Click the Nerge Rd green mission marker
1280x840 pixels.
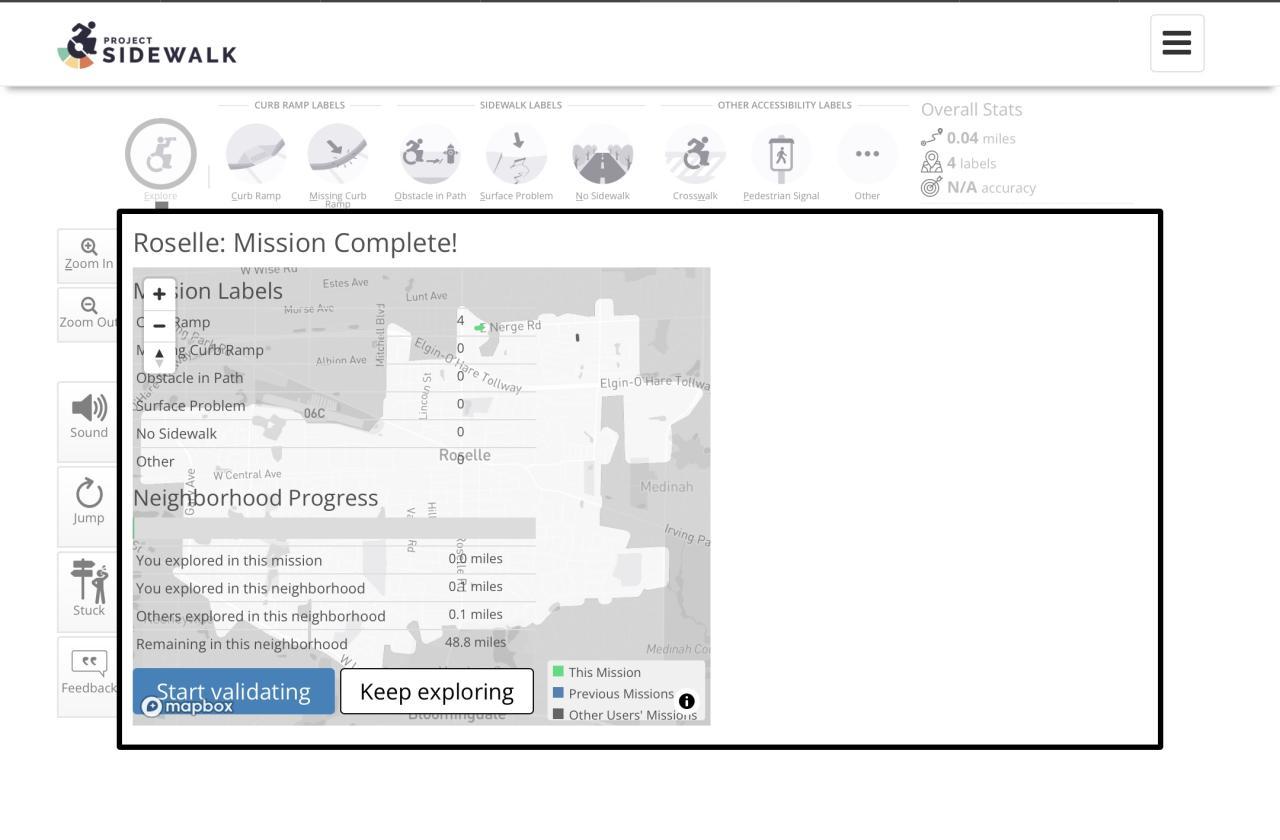point(480,327)
